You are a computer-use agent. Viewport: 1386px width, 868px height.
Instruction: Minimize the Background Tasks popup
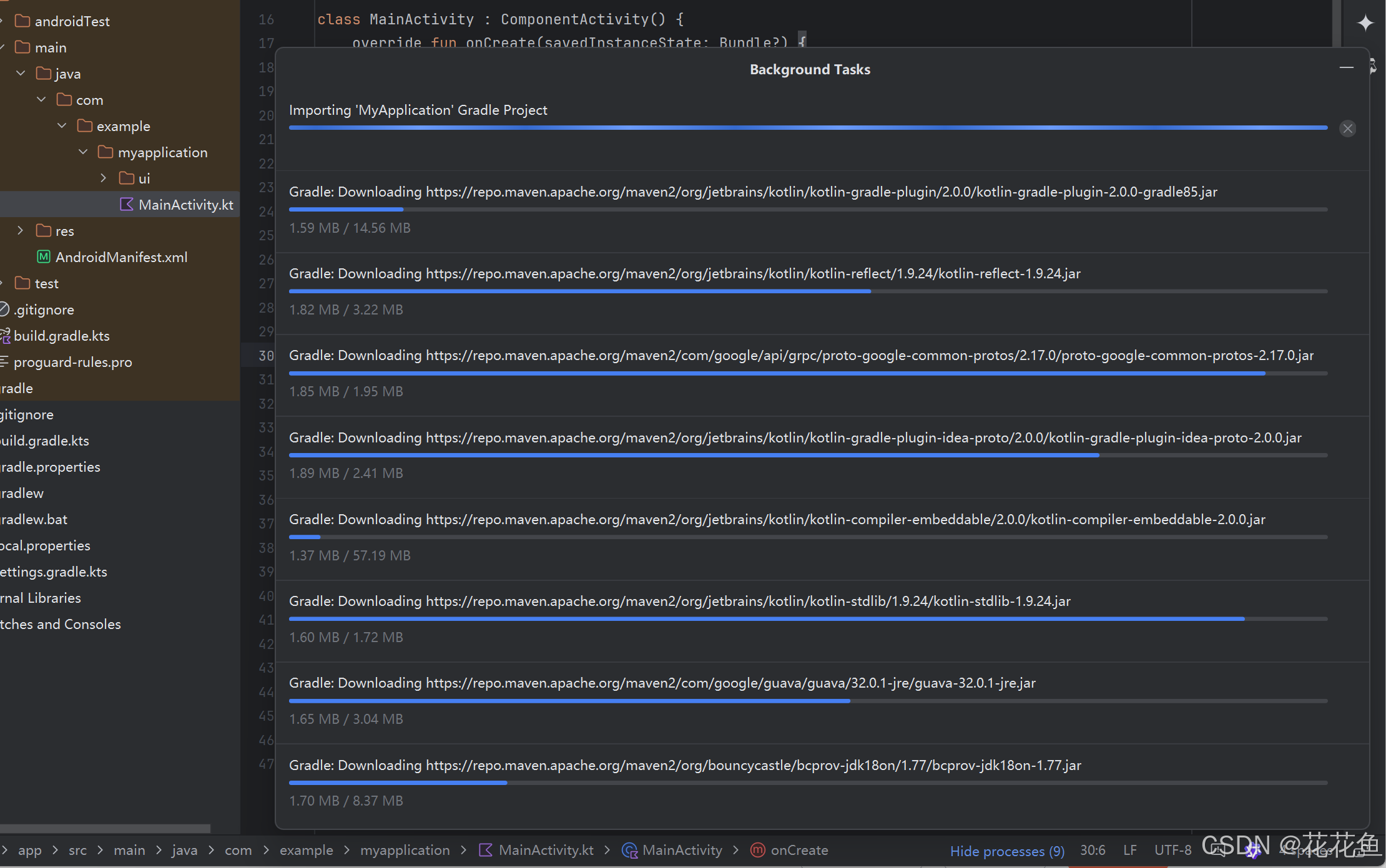tap(1346, 67)
